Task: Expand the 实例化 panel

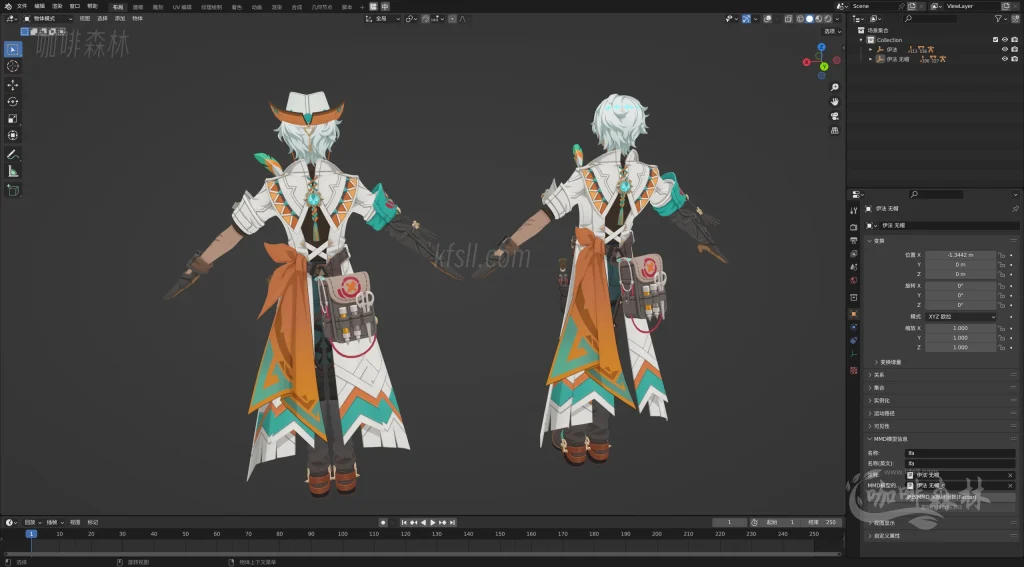Action: click(882, 400)
